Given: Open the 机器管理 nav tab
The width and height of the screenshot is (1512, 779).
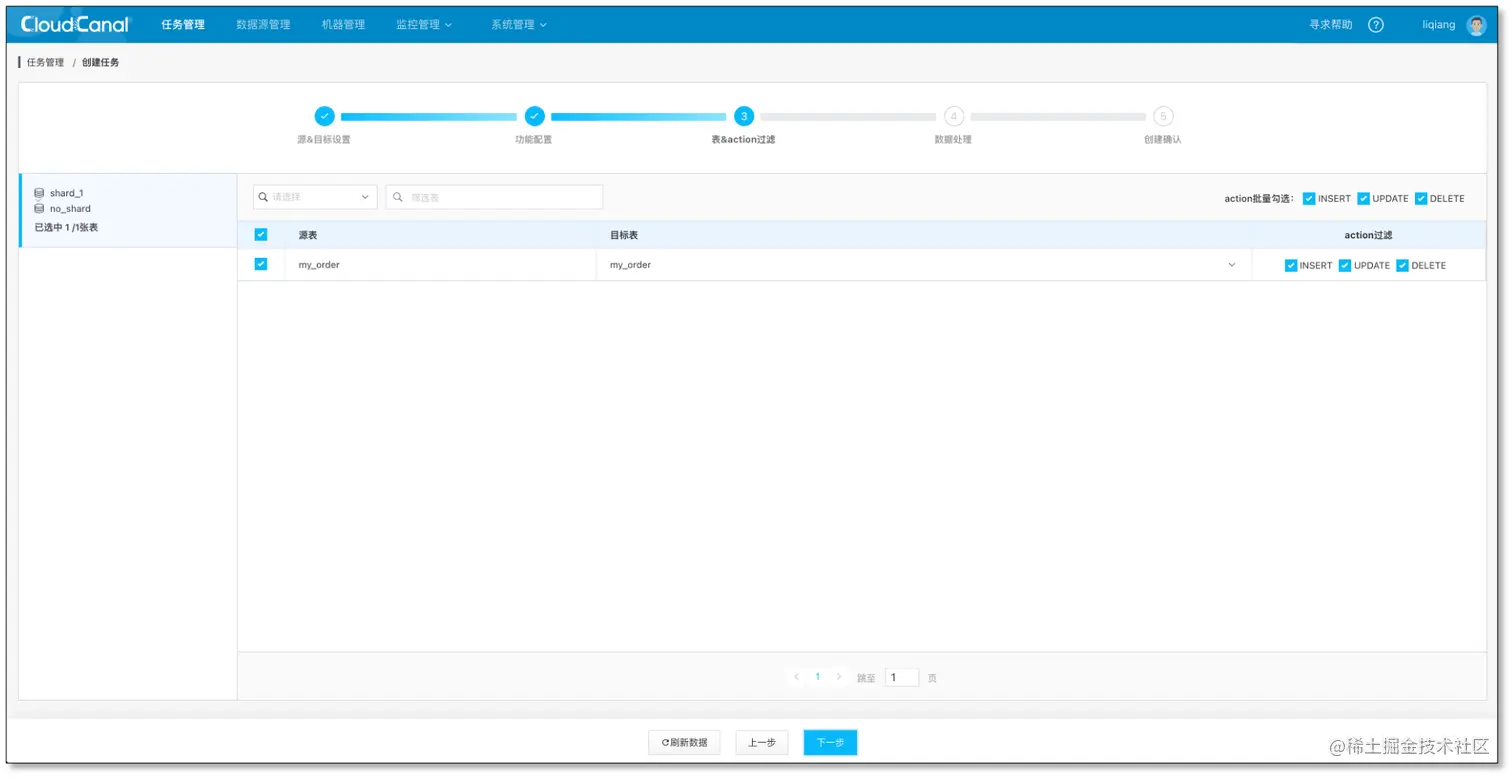Looking at the screenshot, I should (343, 25).
